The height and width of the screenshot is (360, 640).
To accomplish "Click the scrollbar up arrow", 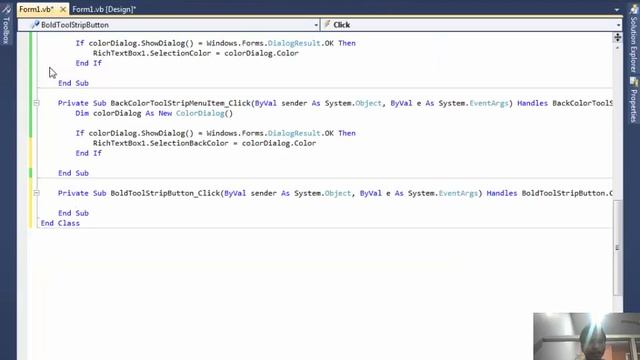I will 617,47.
